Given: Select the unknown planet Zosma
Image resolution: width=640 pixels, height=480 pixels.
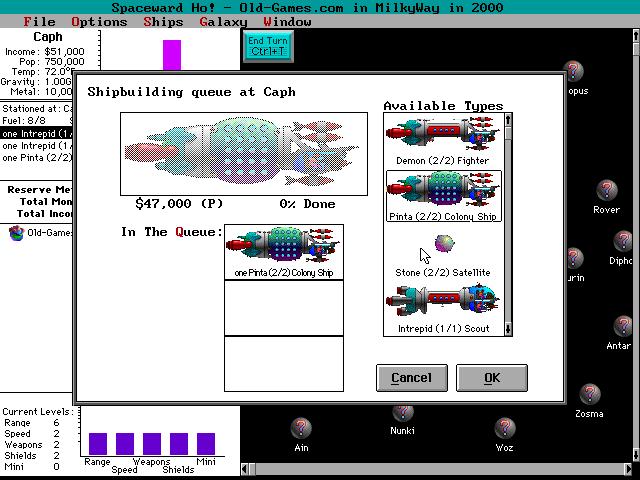Looking at the screenshot, I should [x=589, y=394].
